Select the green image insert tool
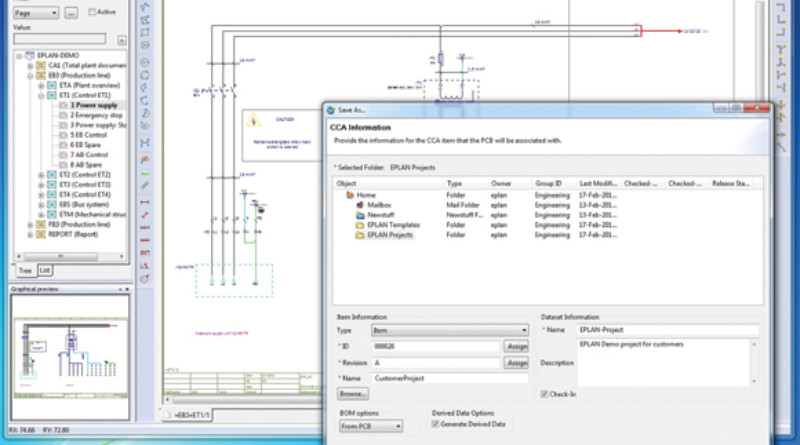The height and width of the screenshot is (445, 800). pyautogui.click(x=145, y=173)
